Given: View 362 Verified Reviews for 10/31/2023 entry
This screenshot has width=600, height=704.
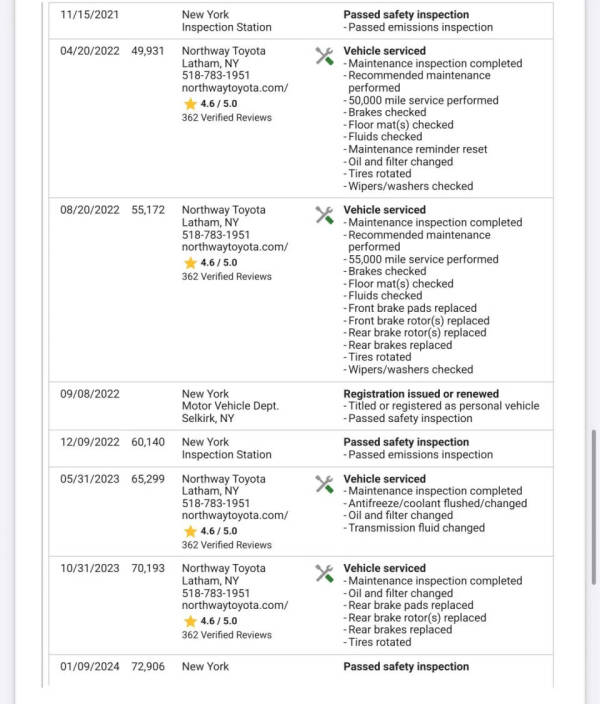Looking at the screenshot, I should click(x=226, y=635).
